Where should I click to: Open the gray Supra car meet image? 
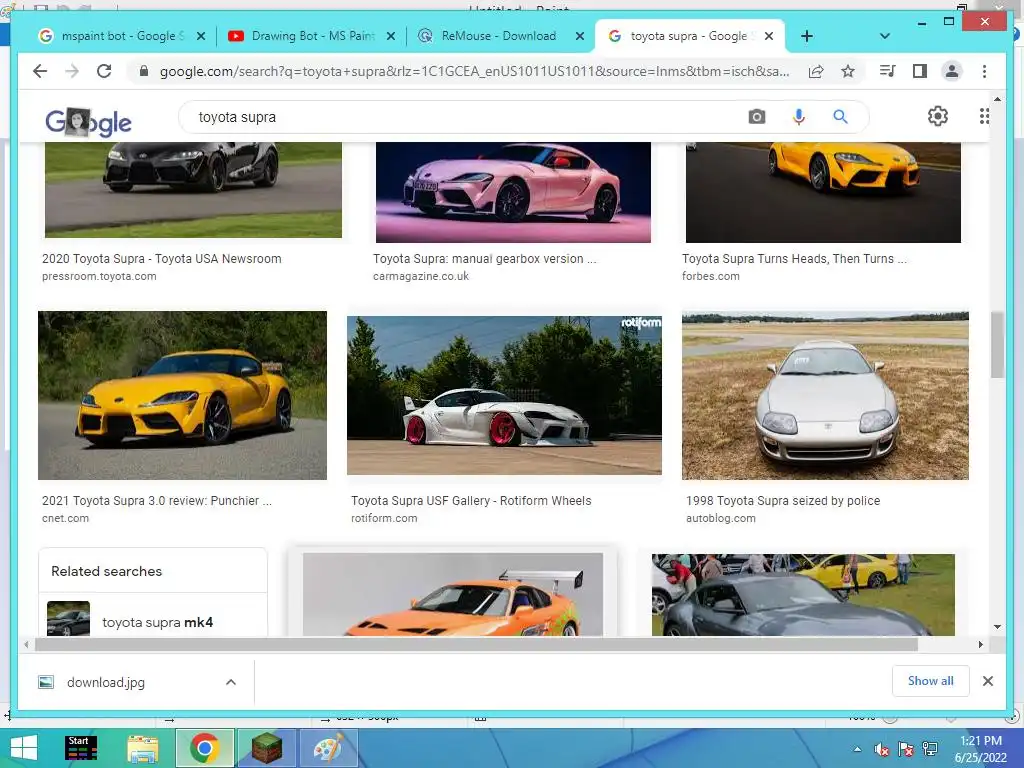tap(803, 594)
